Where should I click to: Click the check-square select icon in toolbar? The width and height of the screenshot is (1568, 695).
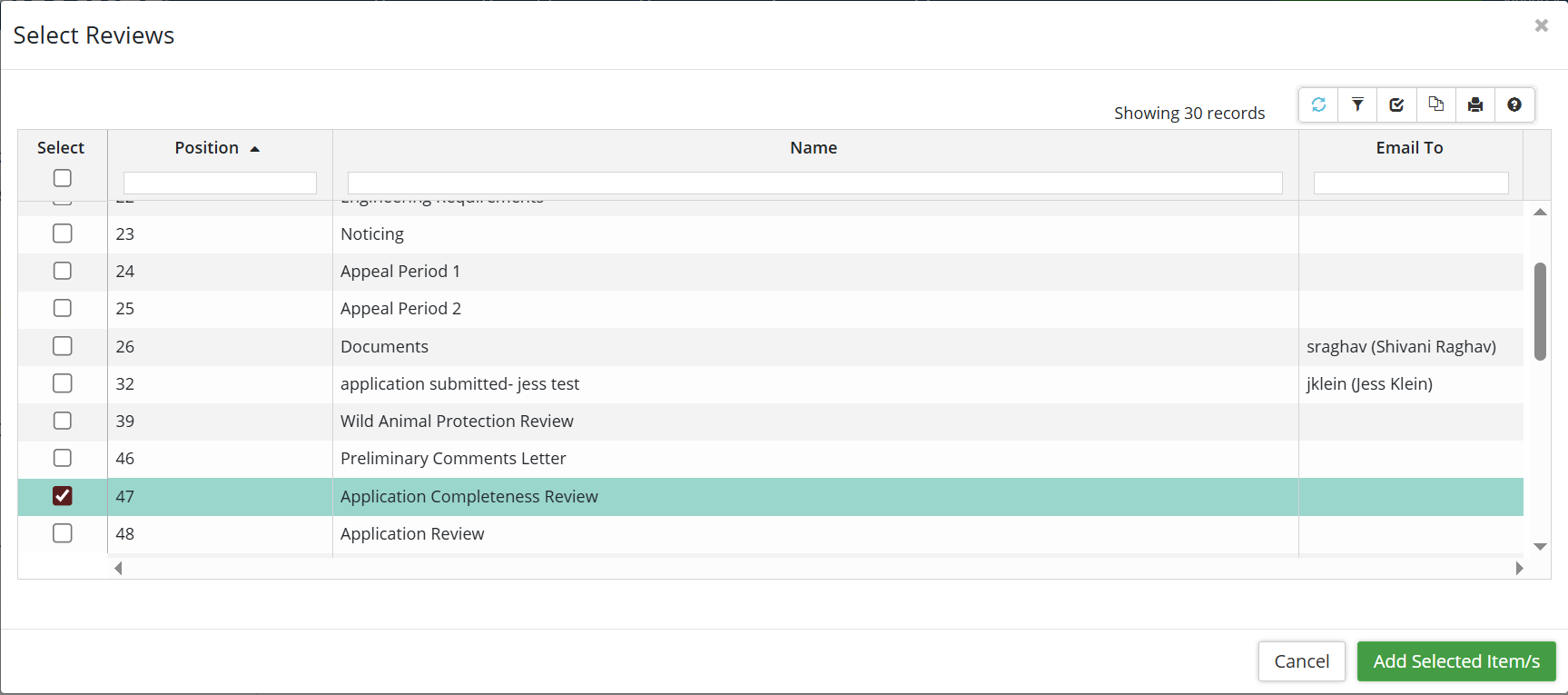(1396, 104)
